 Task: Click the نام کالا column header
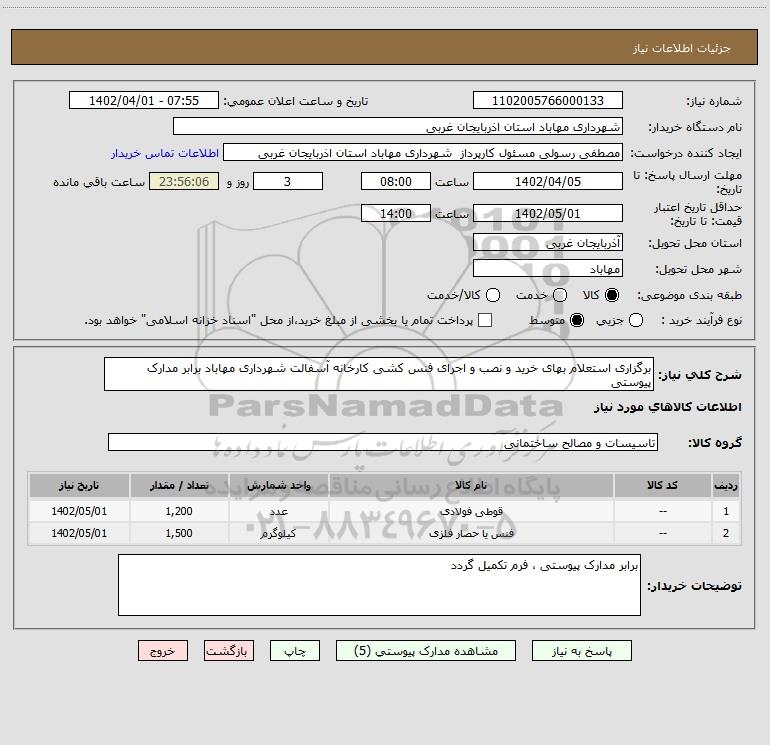(471, 485)
